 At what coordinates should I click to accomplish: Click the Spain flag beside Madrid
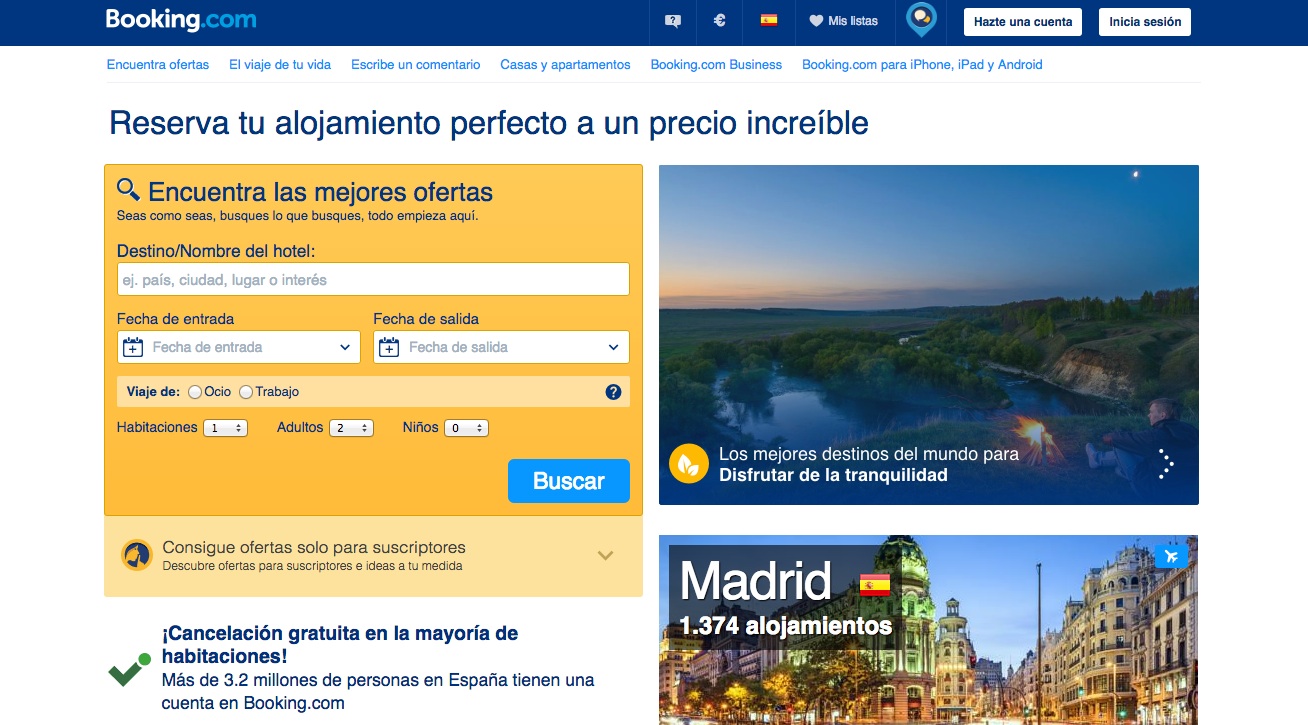[x=875, y=585]
